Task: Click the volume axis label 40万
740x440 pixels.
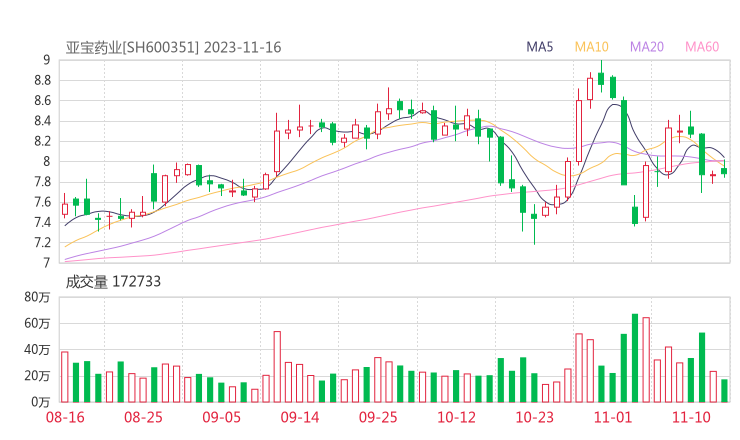Action: 37,349
